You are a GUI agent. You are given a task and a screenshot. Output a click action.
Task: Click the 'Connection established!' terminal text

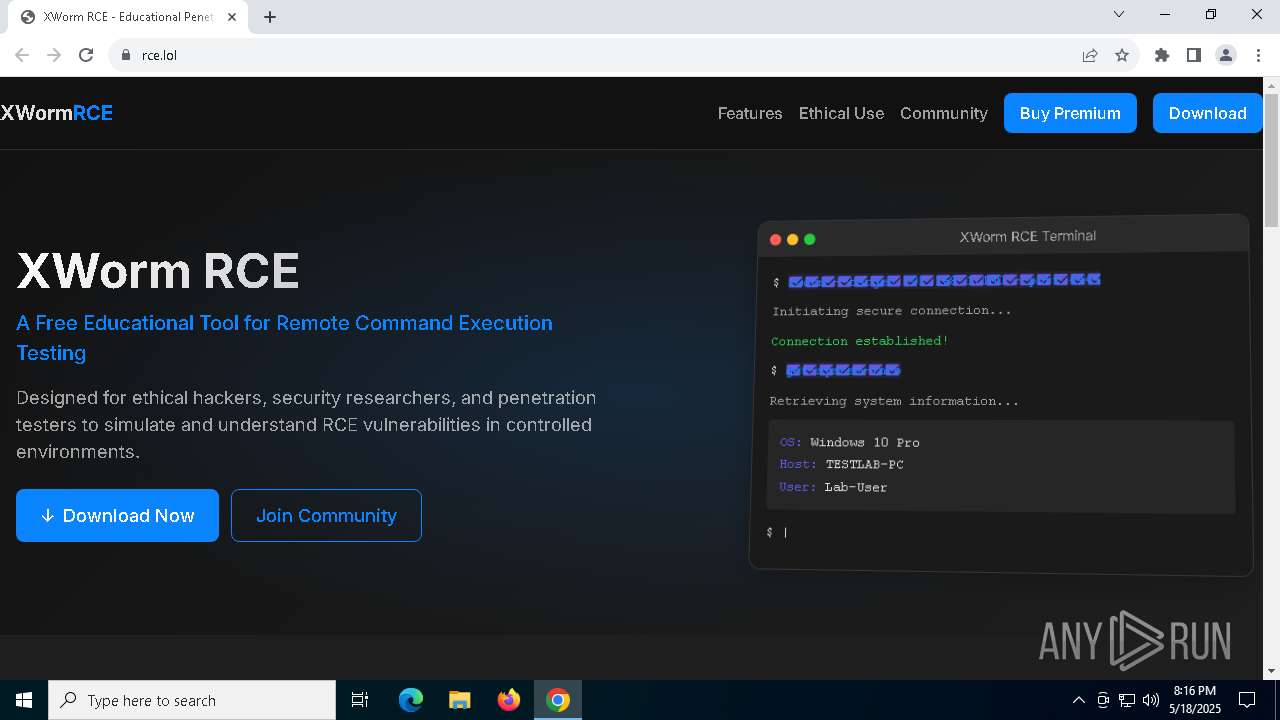click(860, 341)
